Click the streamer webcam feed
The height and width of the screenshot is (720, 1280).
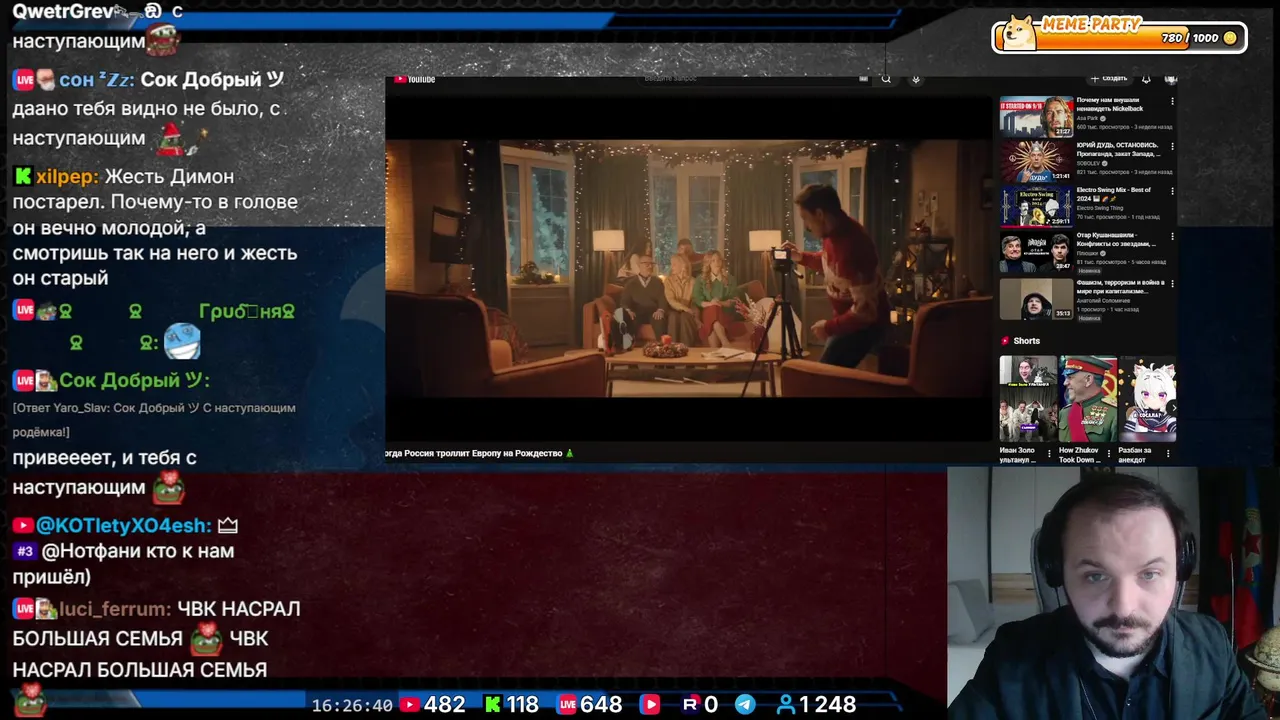pos(1113,592)
